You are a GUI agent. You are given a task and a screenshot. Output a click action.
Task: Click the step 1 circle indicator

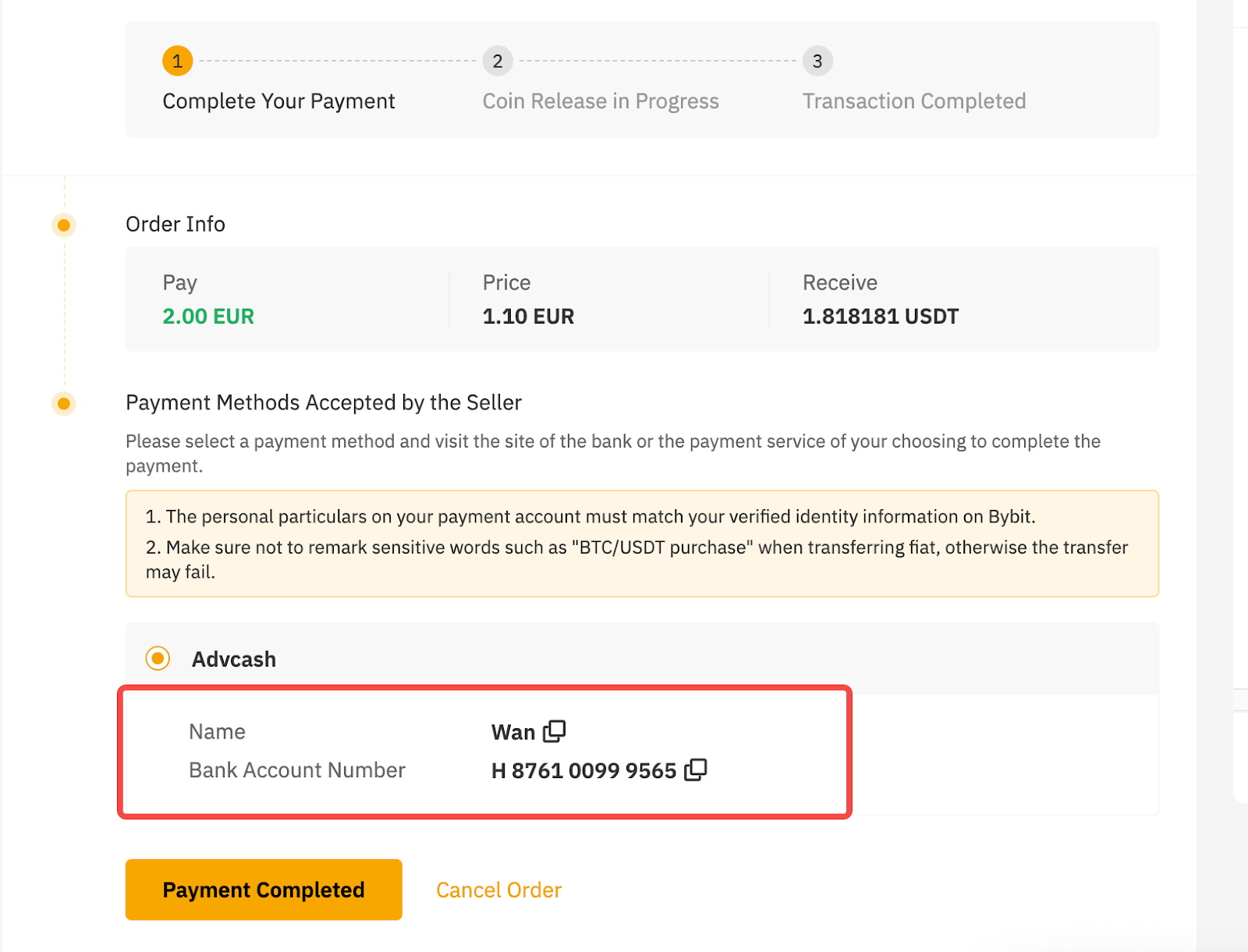point(178,61)
